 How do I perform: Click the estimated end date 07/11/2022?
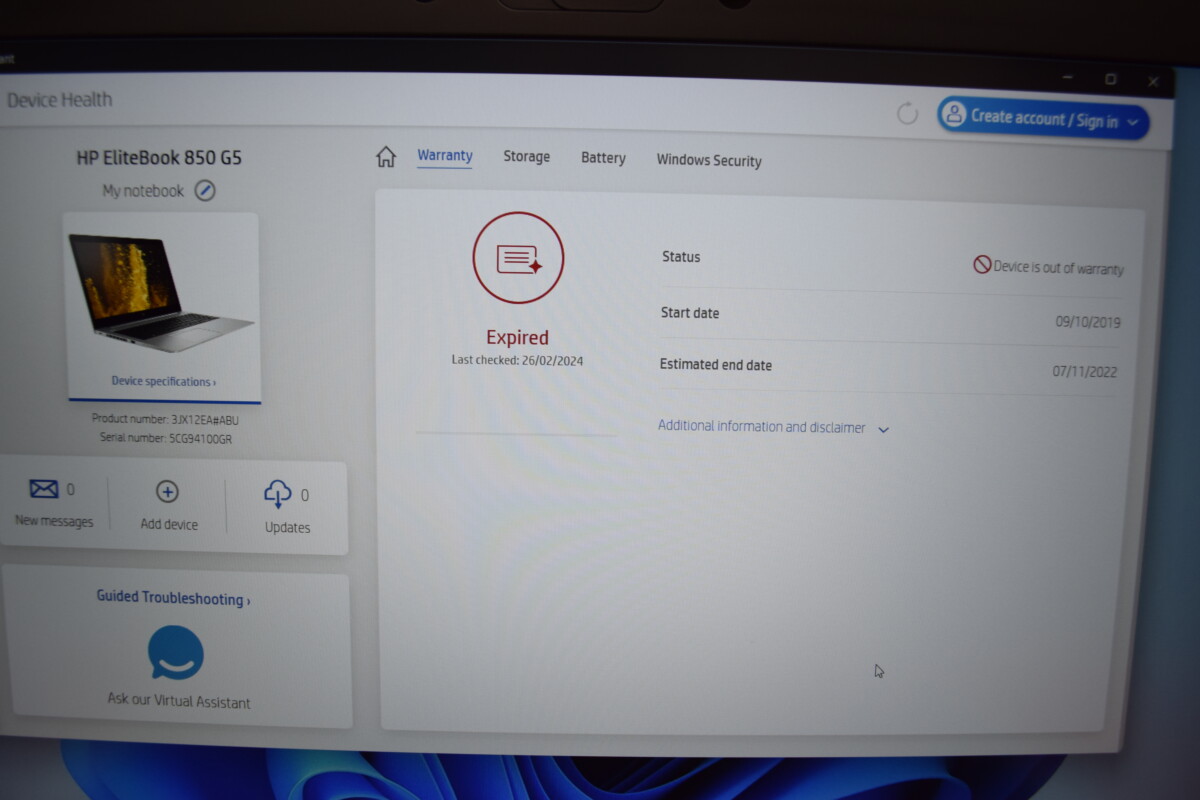1085,371
